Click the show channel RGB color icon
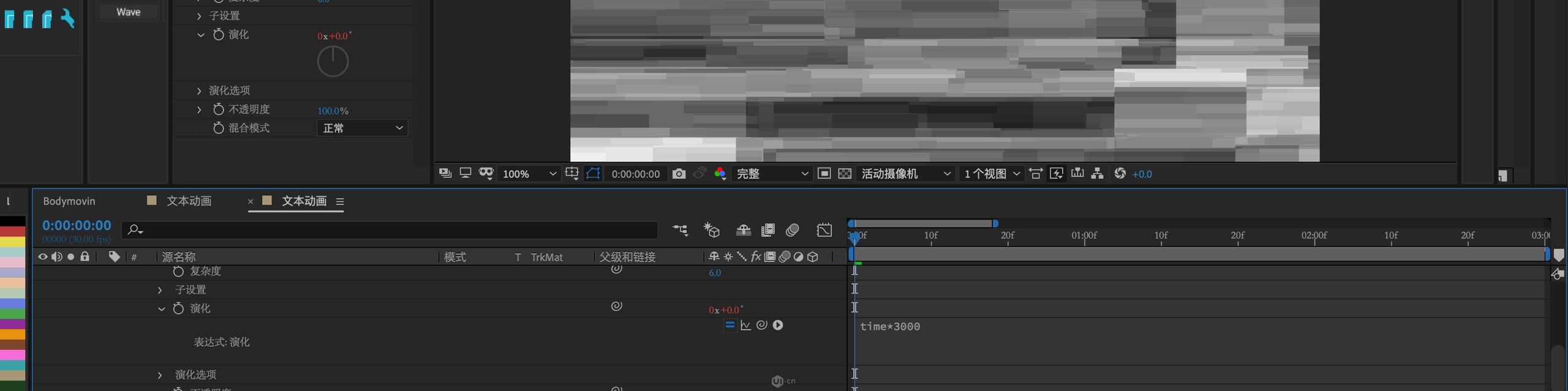 pyautogui.click(x=720, y=174)
